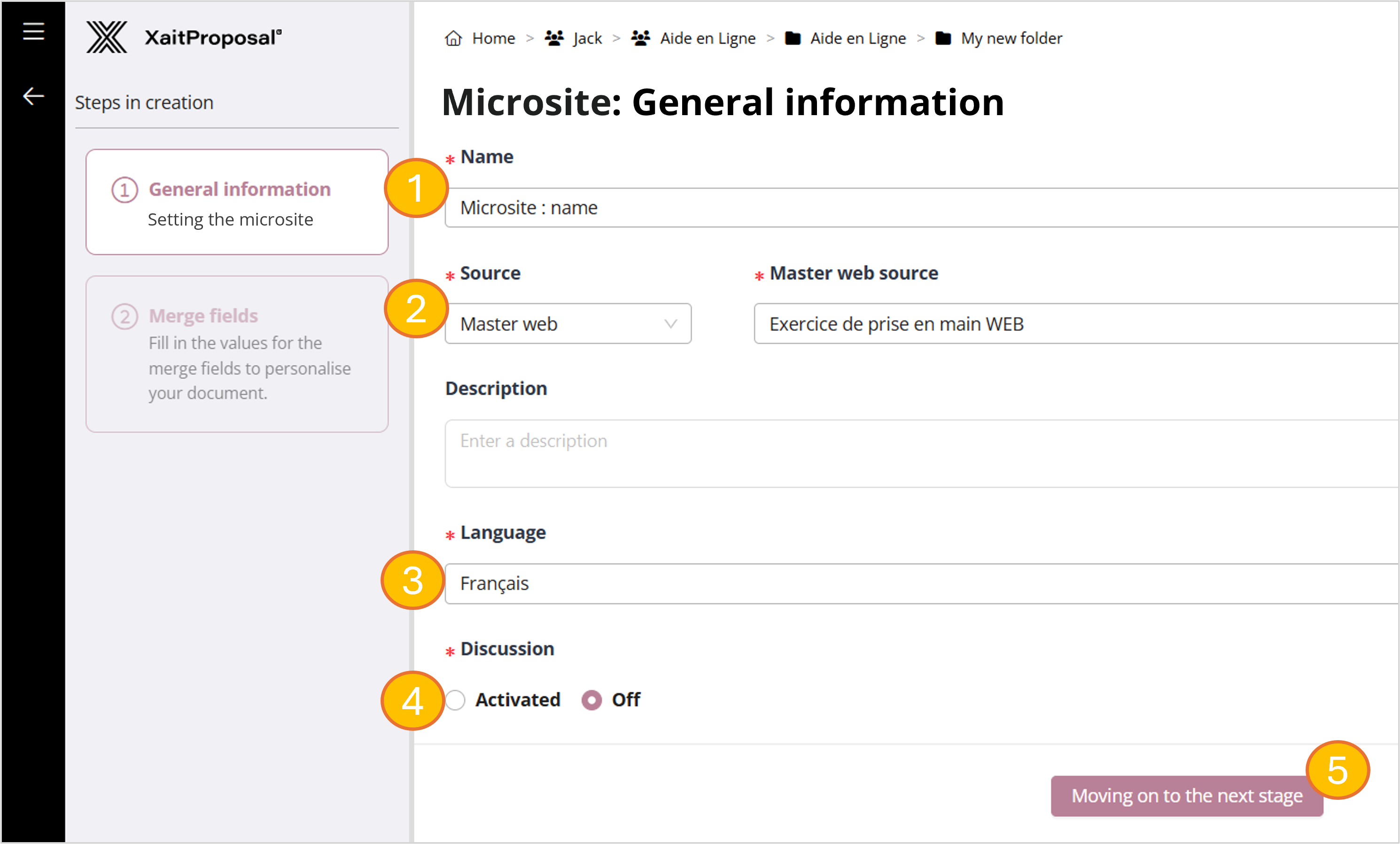The width and height of the screenshot is (1400, 844).
Task: Open the My new folder breadcrumb link
Action: coord(1011,38)
